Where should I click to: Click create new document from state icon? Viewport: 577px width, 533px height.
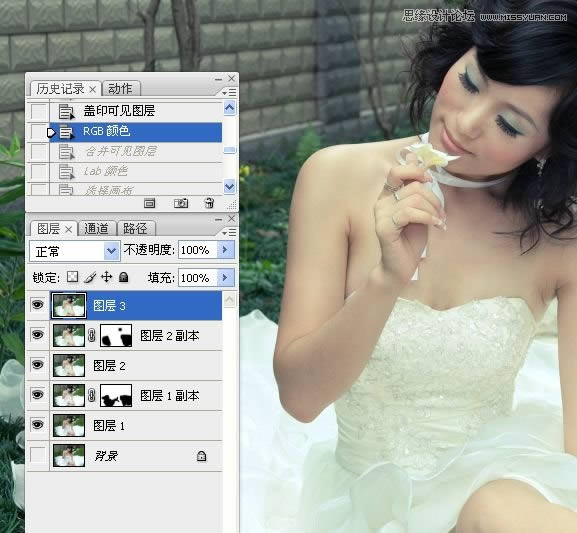pyautogui.click(x=149, y=203)
